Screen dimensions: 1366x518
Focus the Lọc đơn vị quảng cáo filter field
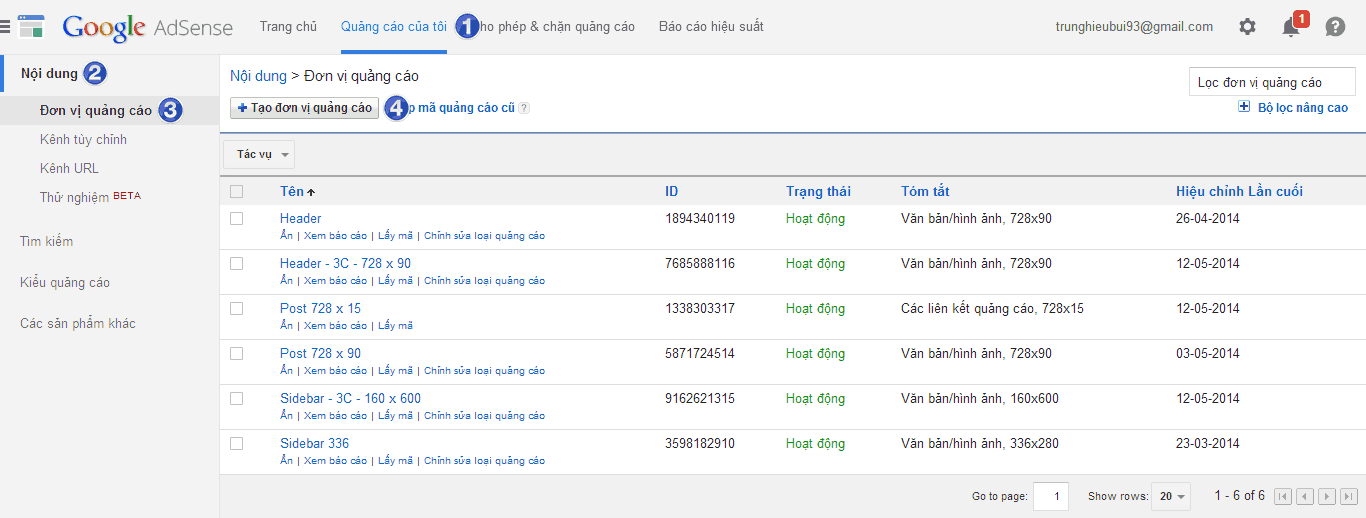pyautogui.click(x=1272, y=83)
